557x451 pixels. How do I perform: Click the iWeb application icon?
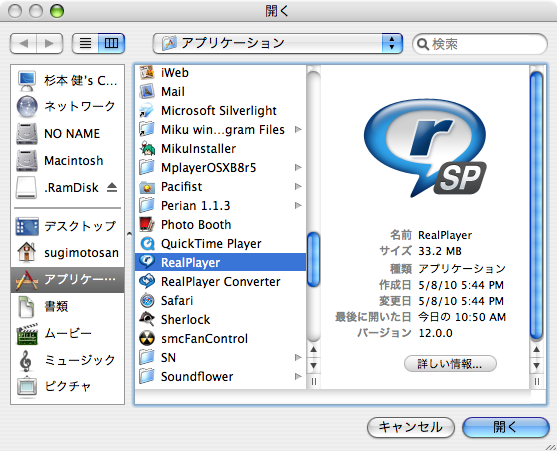coord(147,72)
